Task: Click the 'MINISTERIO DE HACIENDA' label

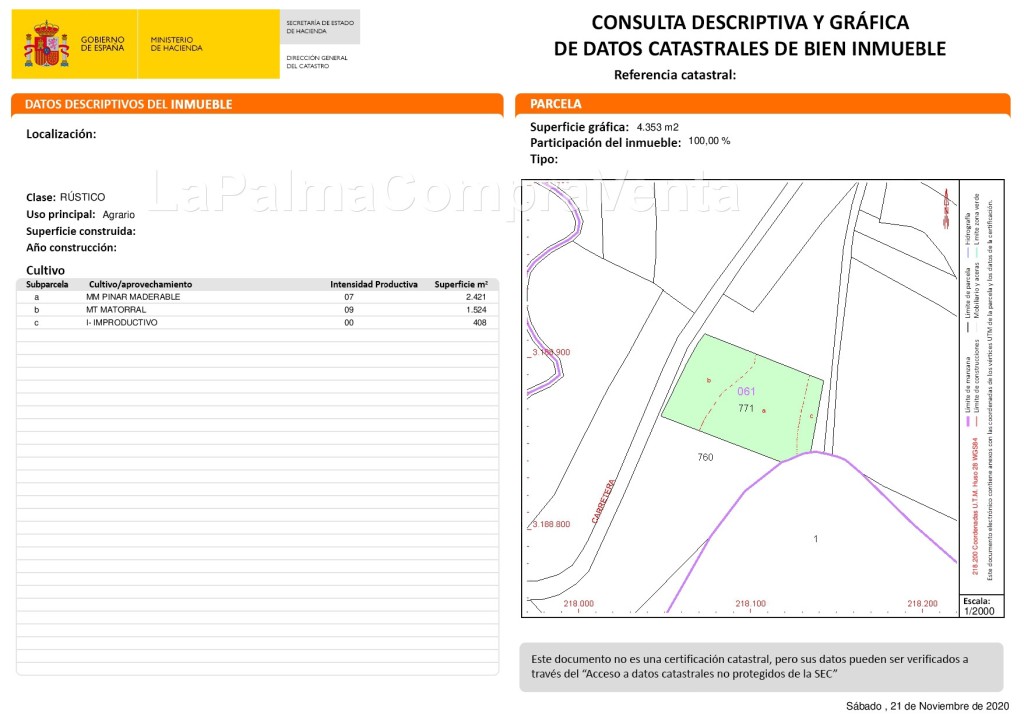Action: coord(176,45)
